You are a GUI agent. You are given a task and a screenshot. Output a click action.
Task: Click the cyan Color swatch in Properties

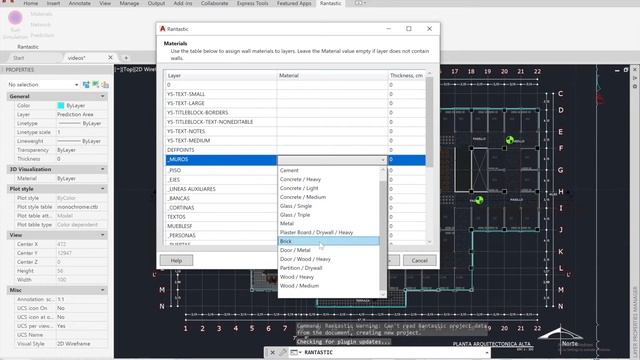pyautogui.click(x=61, y=105)
